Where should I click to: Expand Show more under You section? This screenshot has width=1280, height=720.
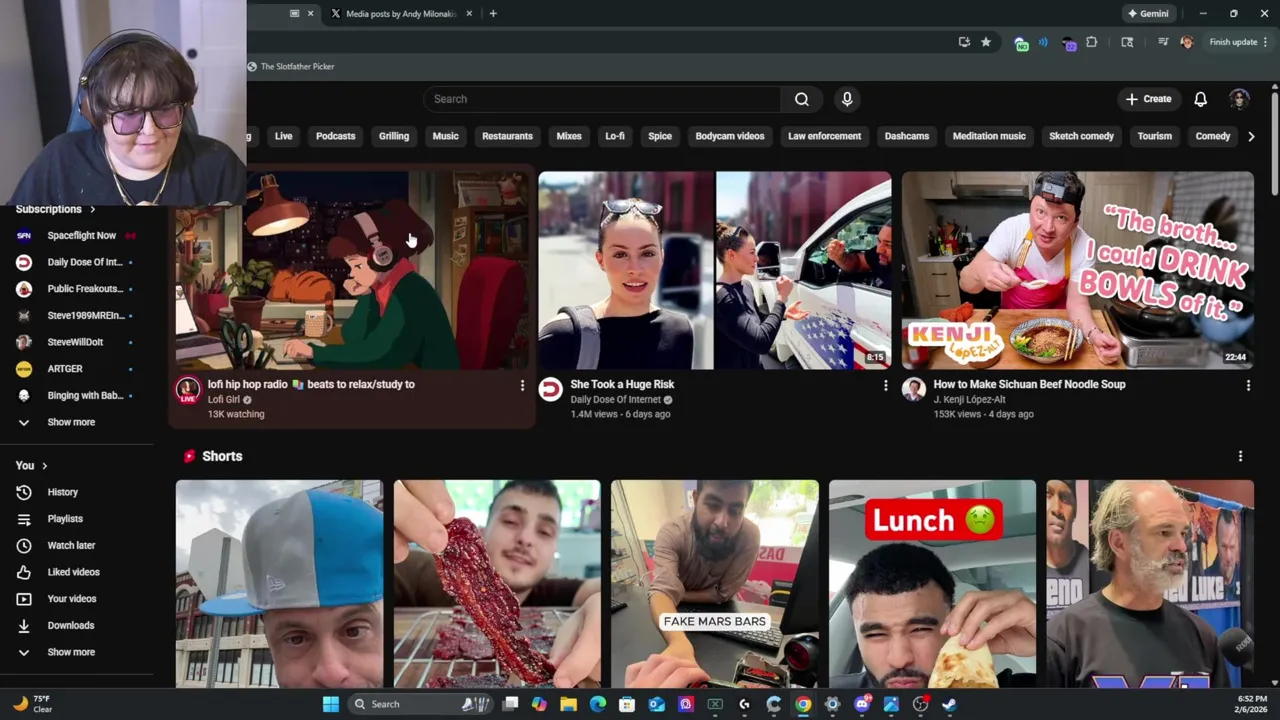(71, 652)
